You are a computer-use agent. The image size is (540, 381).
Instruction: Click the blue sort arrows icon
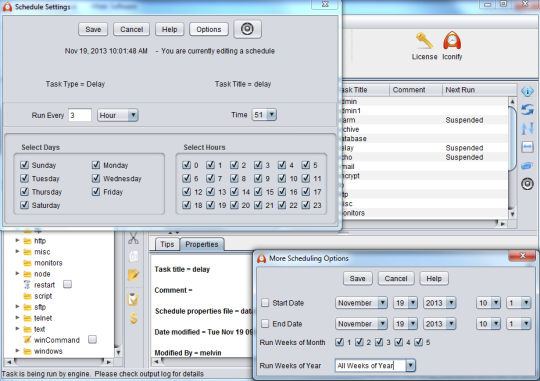pyautogui.click(x=527, y=128)
